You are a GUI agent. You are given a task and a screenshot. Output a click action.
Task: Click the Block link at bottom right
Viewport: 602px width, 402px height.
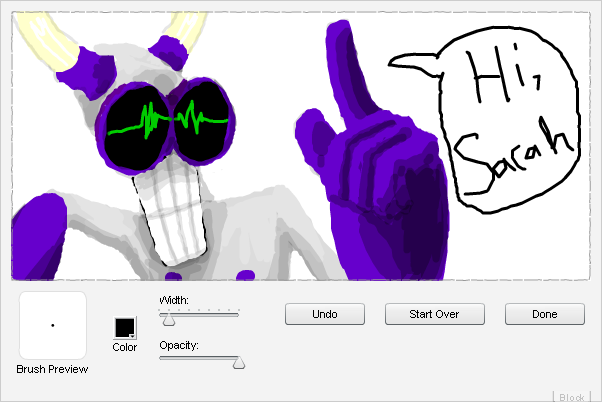[x=572, y=397]
